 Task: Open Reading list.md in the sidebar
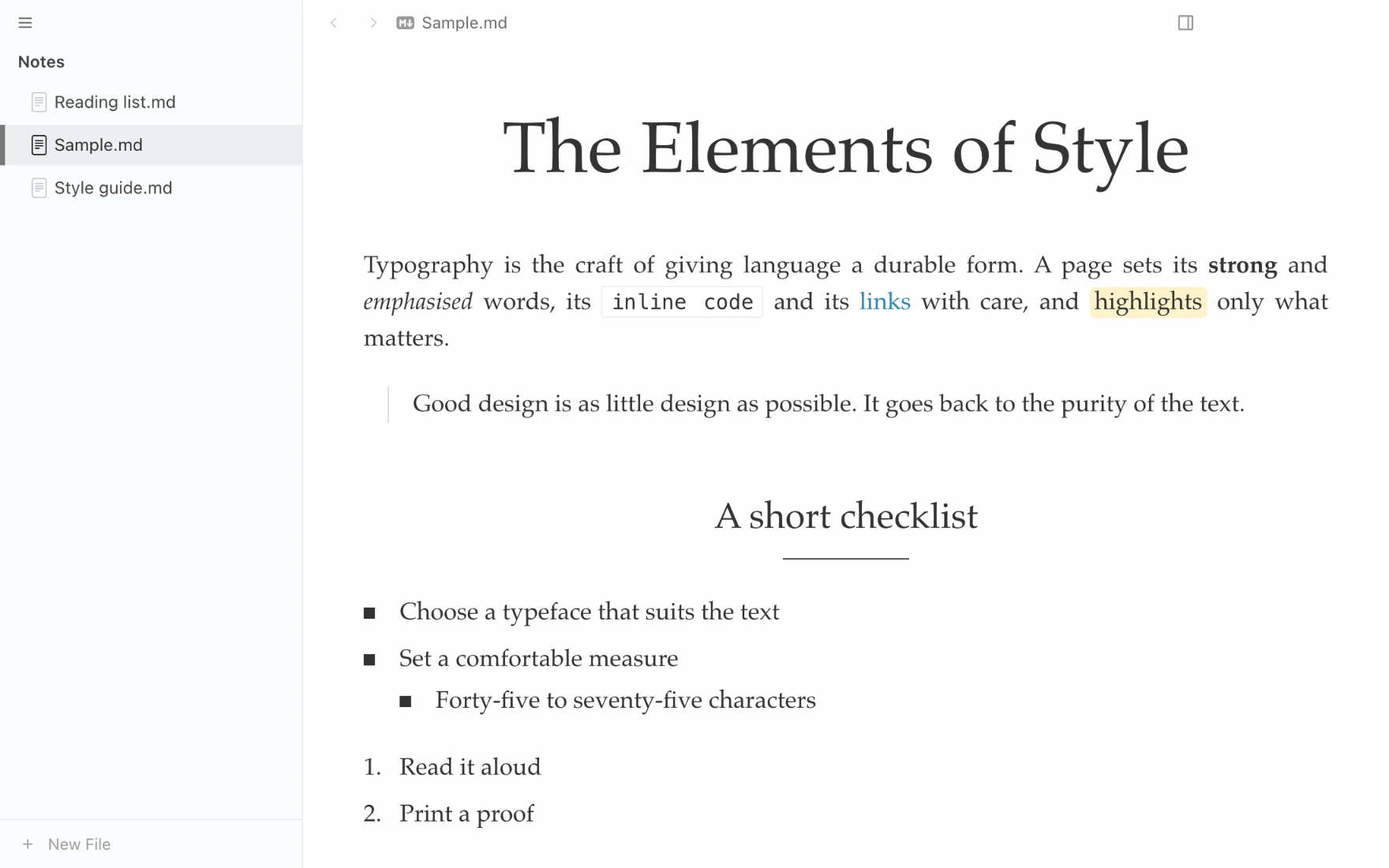click(x=151, y=102)
